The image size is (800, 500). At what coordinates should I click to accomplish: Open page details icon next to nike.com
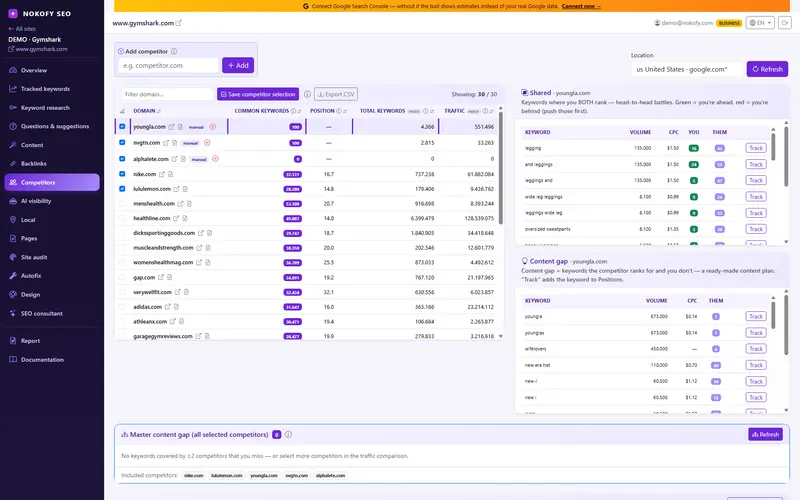point(171,174)
